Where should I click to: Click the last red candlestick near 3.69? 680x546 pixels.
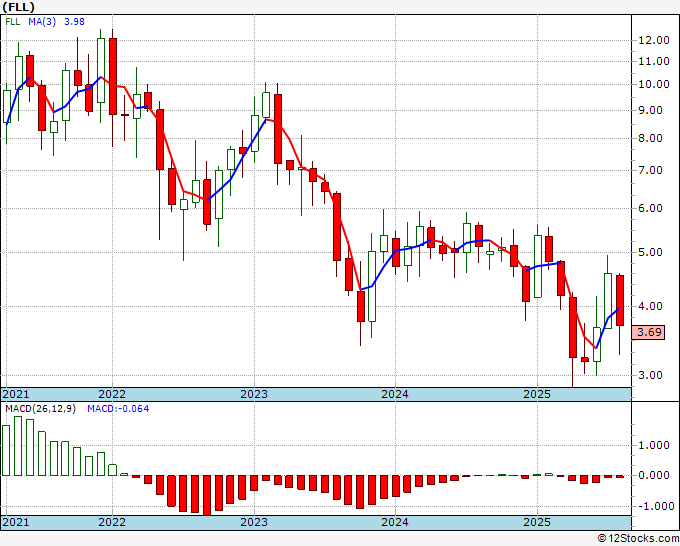pos(620,300)
